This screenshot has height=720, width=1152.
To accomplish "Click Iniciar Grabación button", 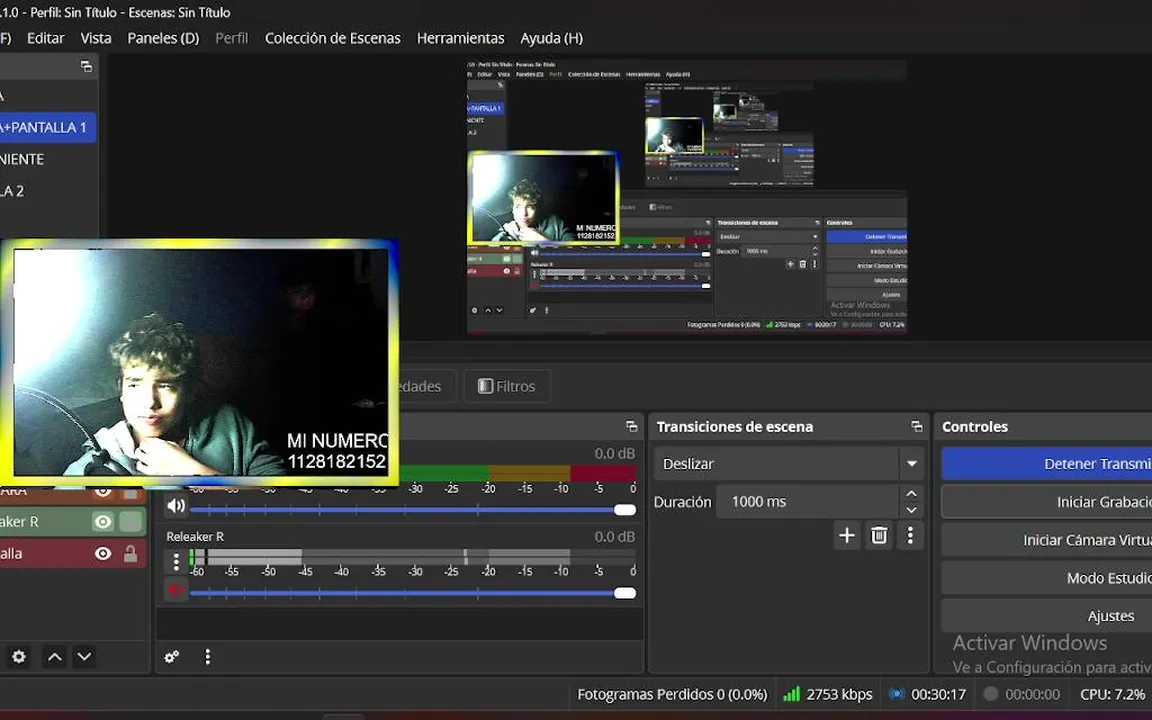I will (1047, 502).
